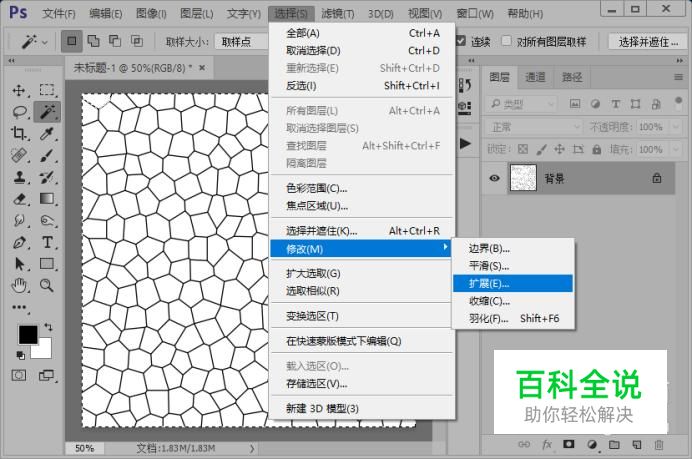
Task: Select the Horizontal Type tool
Action: pyautogui.click(x=47, y=242)
